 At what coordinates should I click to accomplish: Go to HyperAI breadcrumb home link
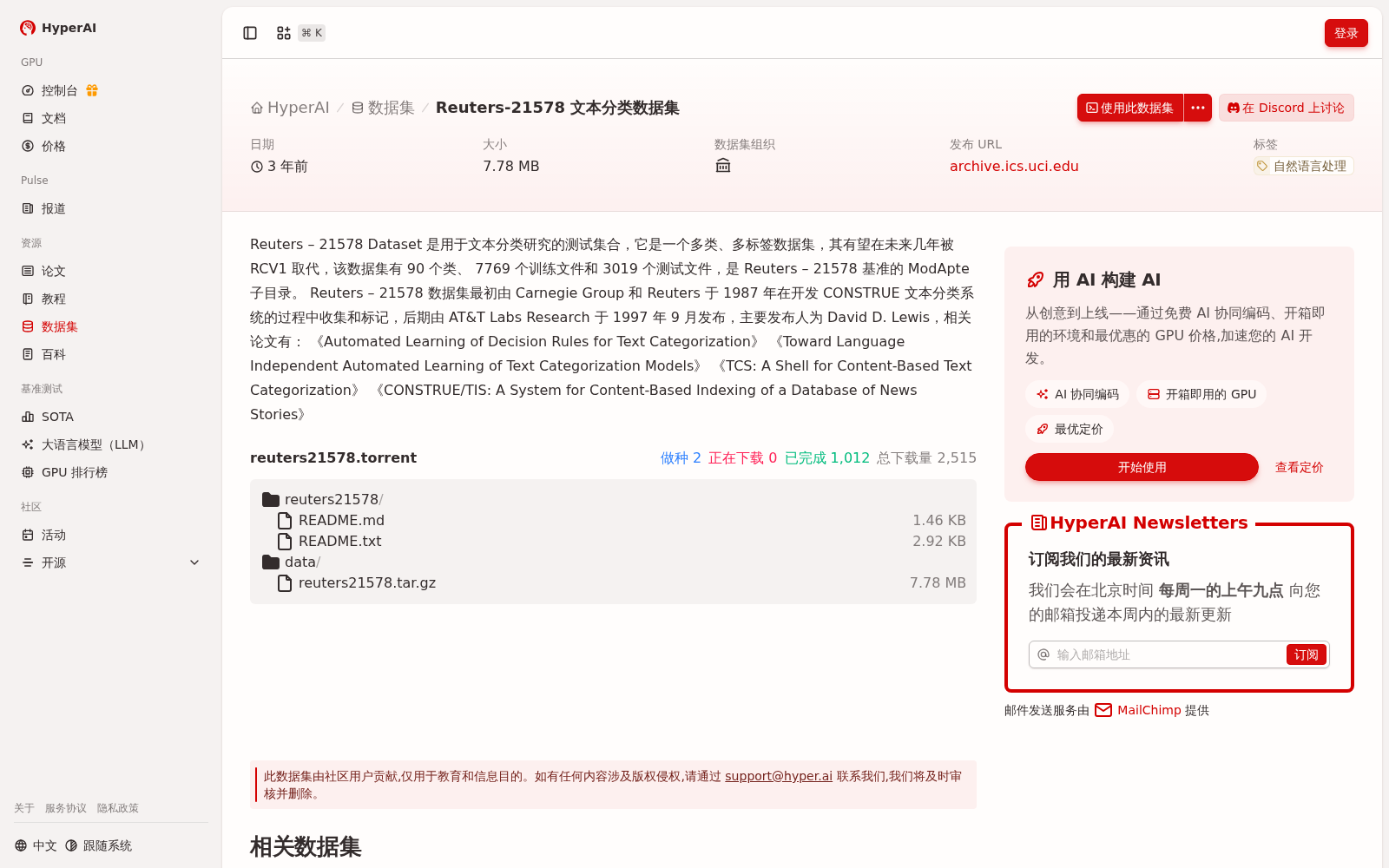click(290, 108)
